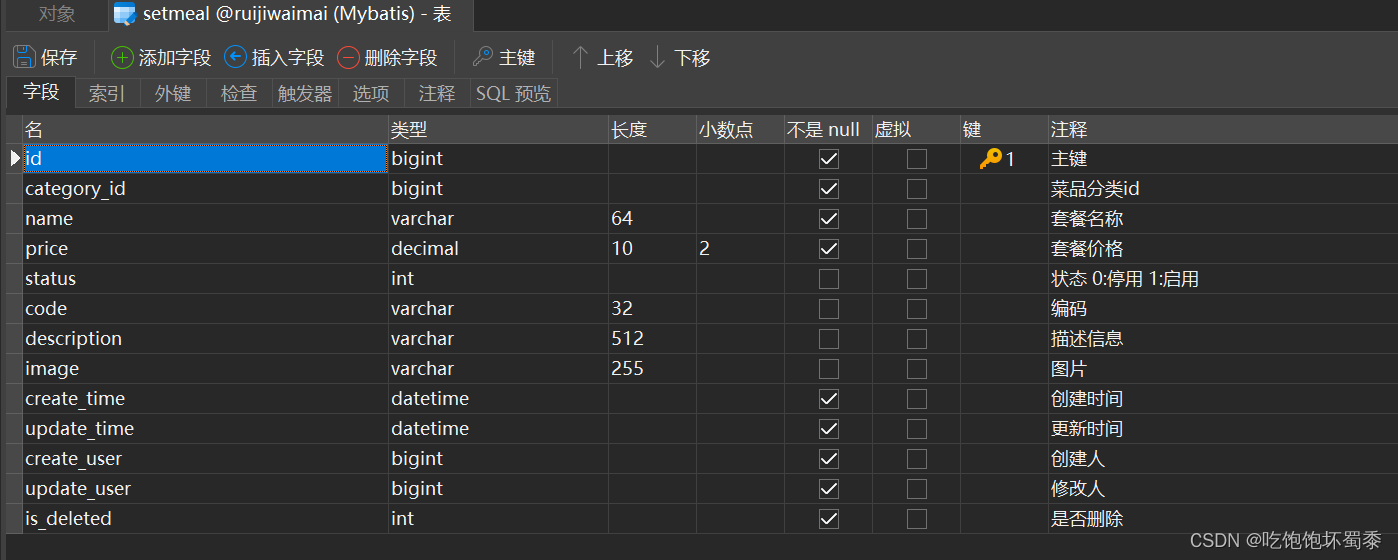Viewport: 1398px width, 560px height.
Task: Uncheck Not Null for name field
Action: click(828, 219)
